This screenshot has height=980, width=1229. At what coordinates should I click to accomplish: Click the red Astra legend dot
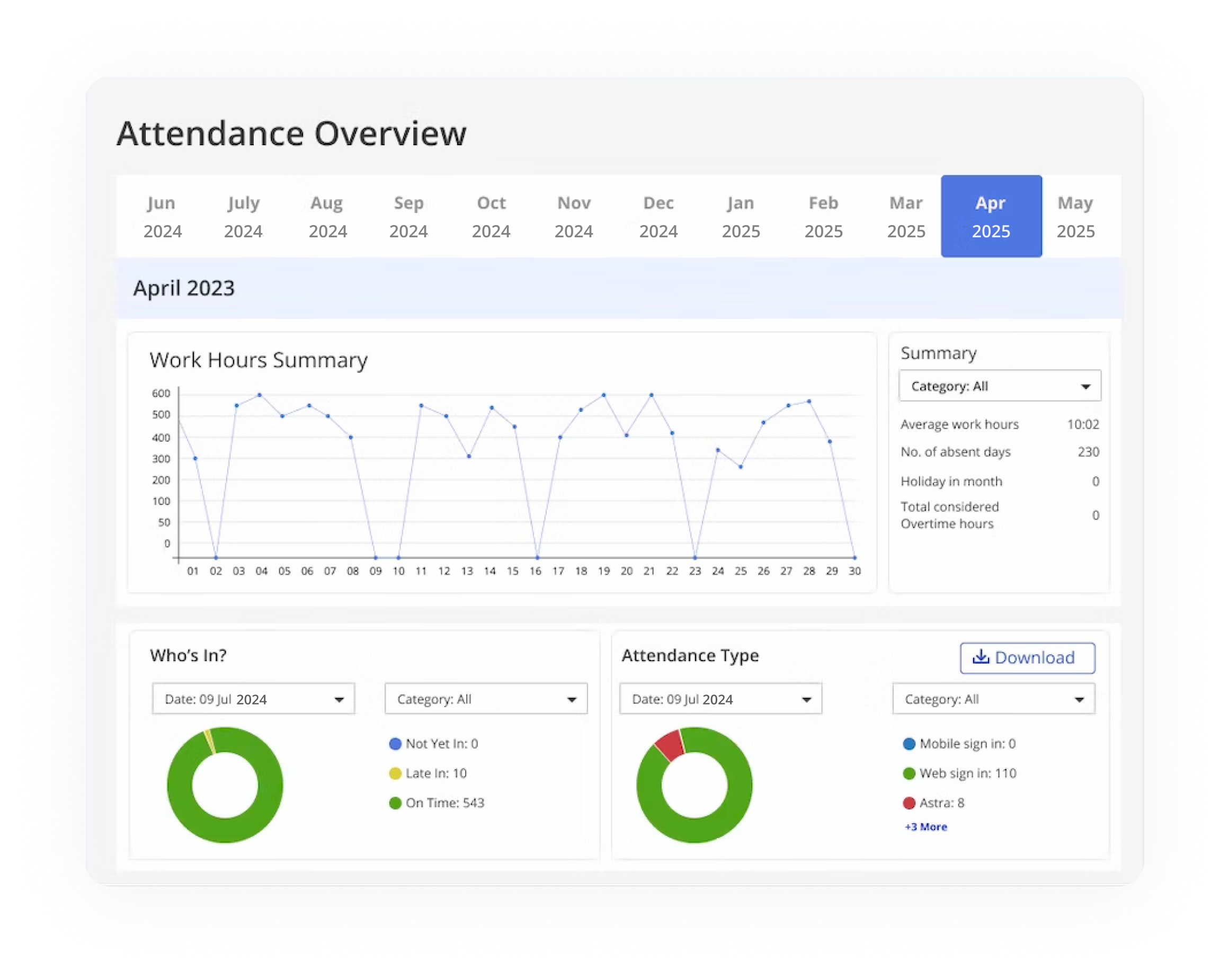(x=910, y=803)
